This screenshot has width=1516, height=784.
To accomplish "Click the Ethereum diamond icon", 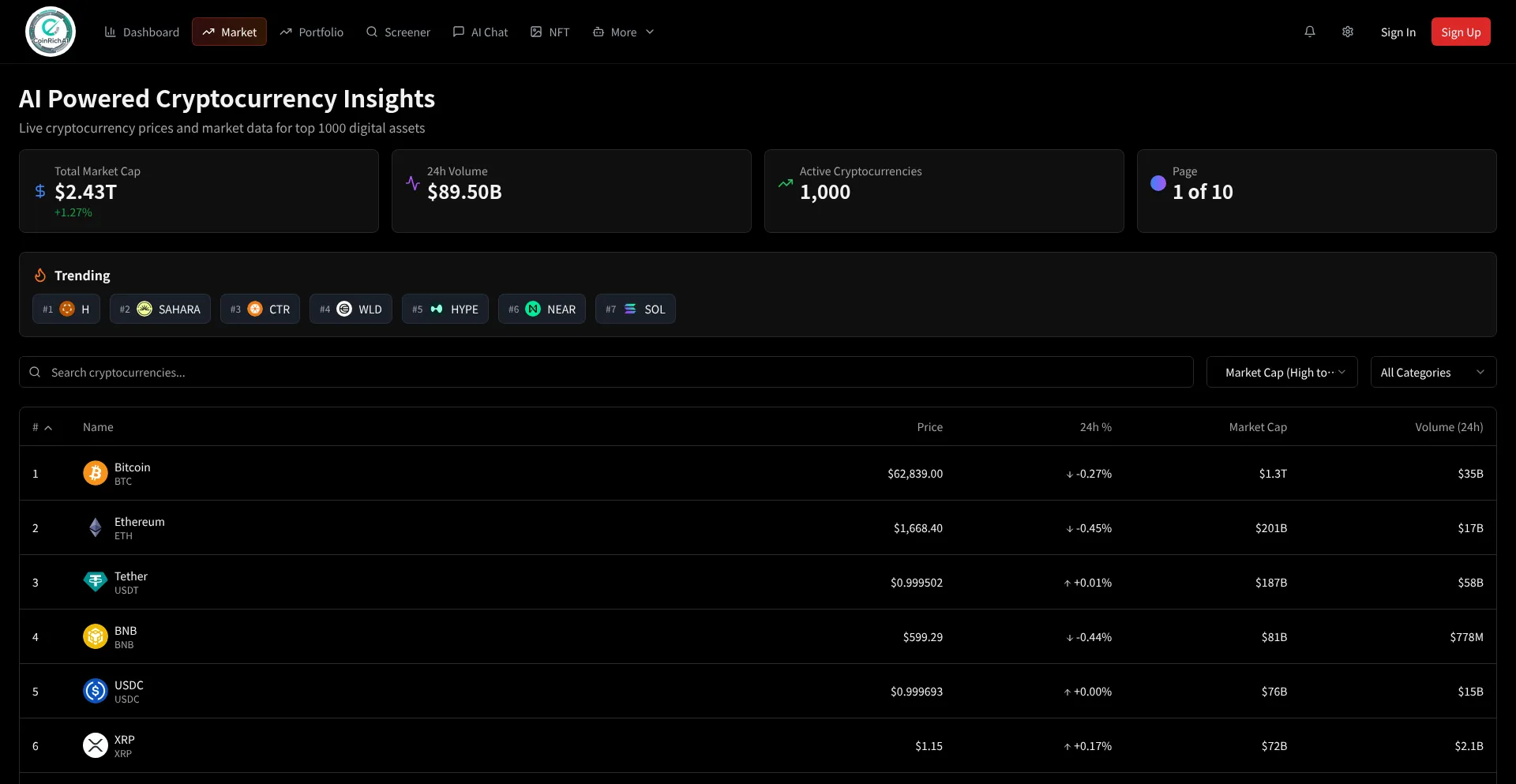I will coord(96,527).
